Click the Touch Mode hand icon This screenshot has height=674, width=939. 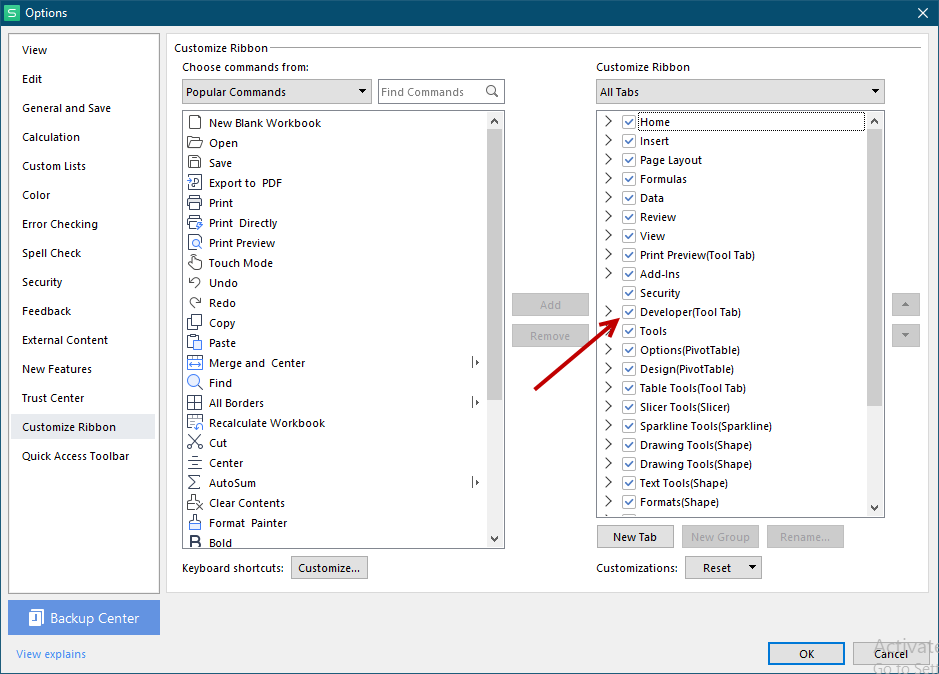coord(195,263)
